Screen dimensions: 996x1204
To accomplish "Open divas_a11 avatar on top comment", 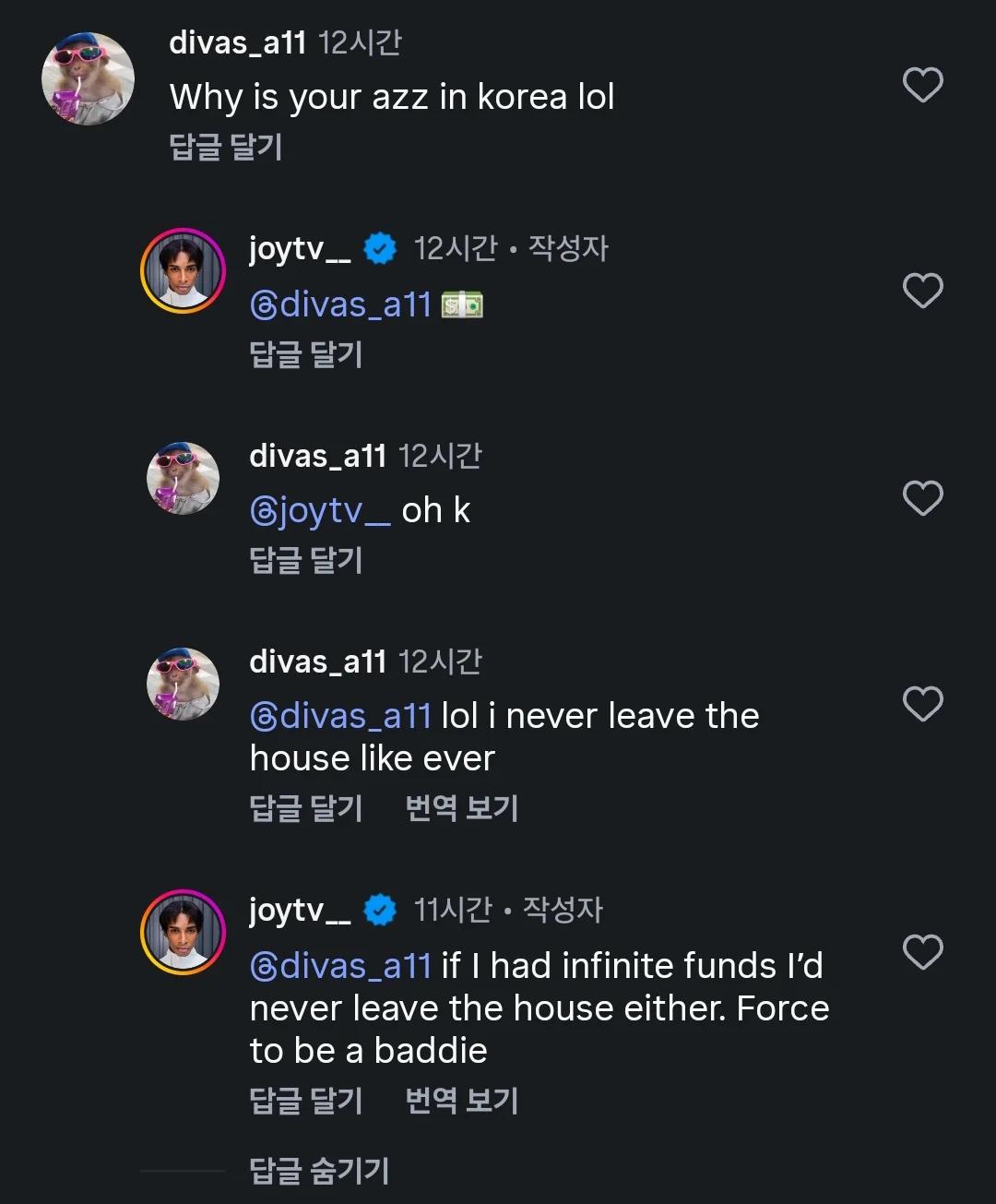I will [88, 78].
